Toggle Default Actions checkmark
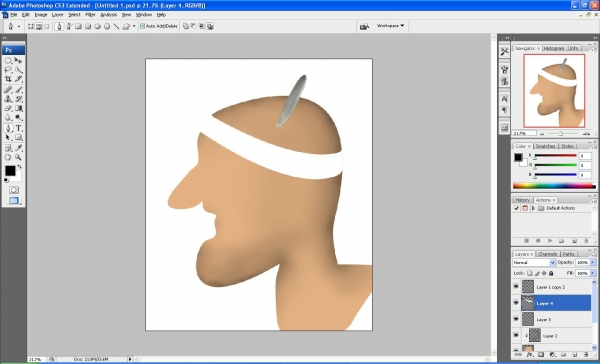The height and width of the screenshot is (364, 600). click(517, 208)
